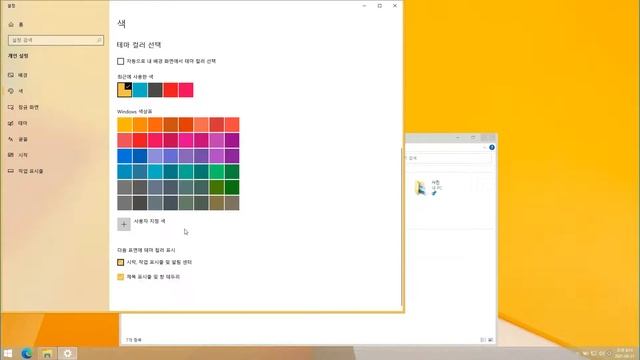The width and height of the screenshot is (640, 360).
Task: Go to Settings Home (홈) in sidebar
Action: (x=16, y=24)
